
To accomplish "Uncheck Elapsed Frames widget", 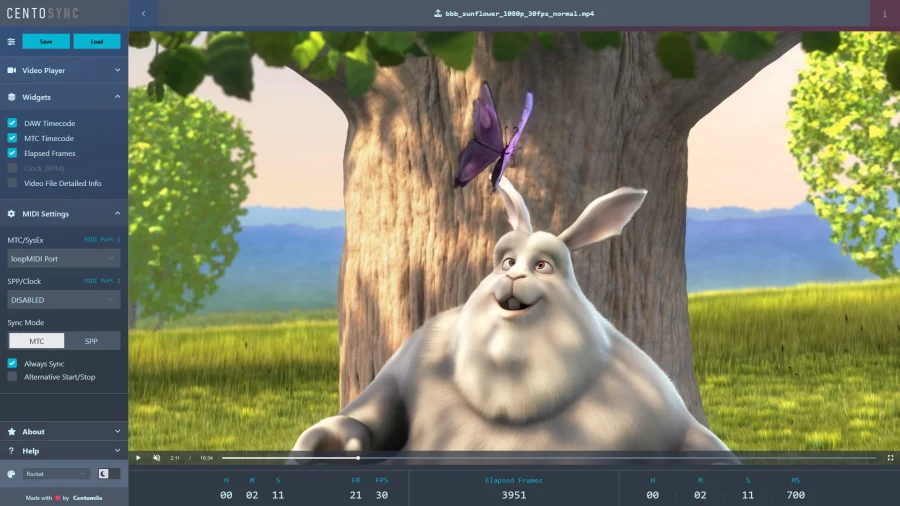I will [x=12, y=153].
